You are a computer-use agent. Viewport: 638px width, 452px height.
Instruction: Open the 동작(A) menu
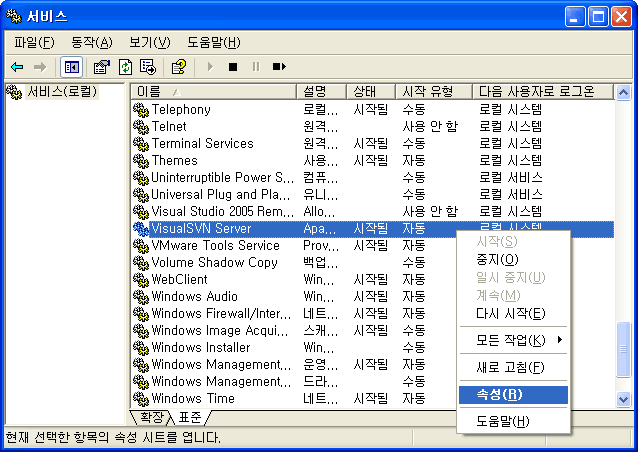(x=91, y=42)
